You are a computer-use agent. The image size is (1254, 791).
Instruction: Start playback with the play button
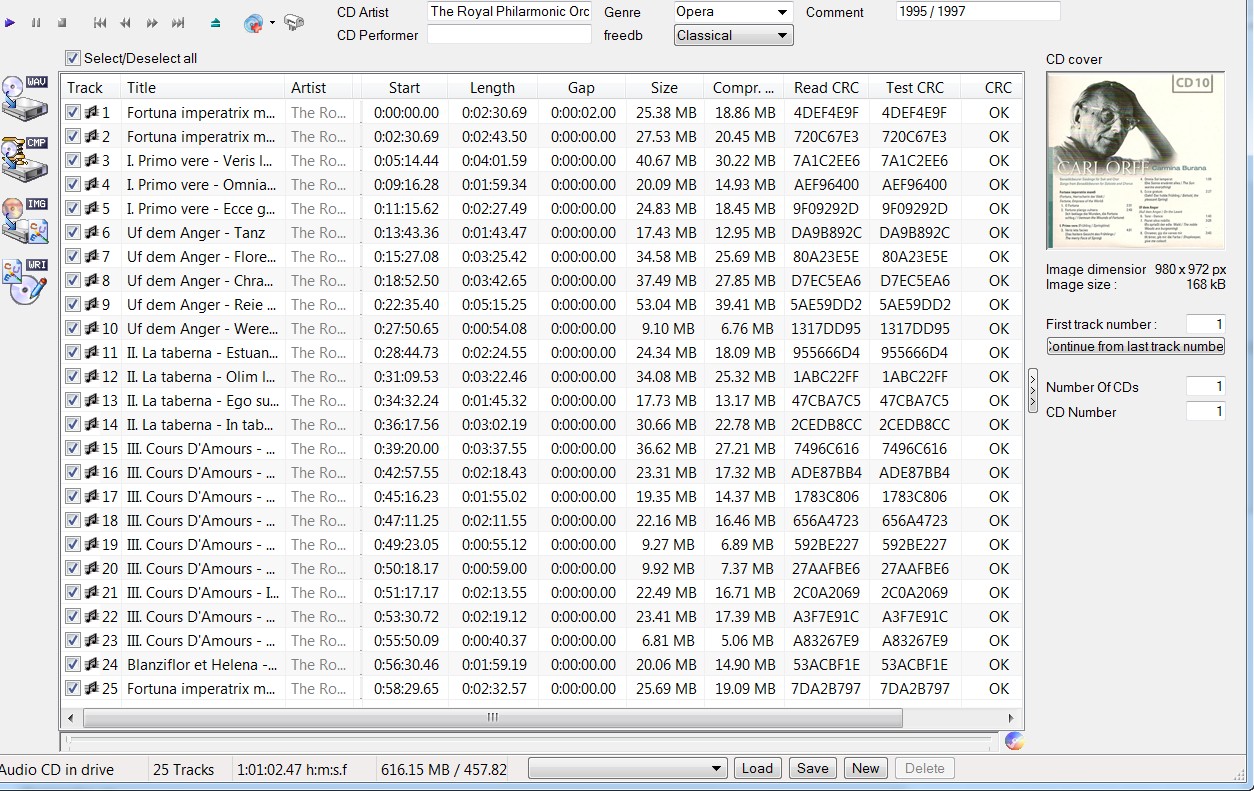point(11,22)
